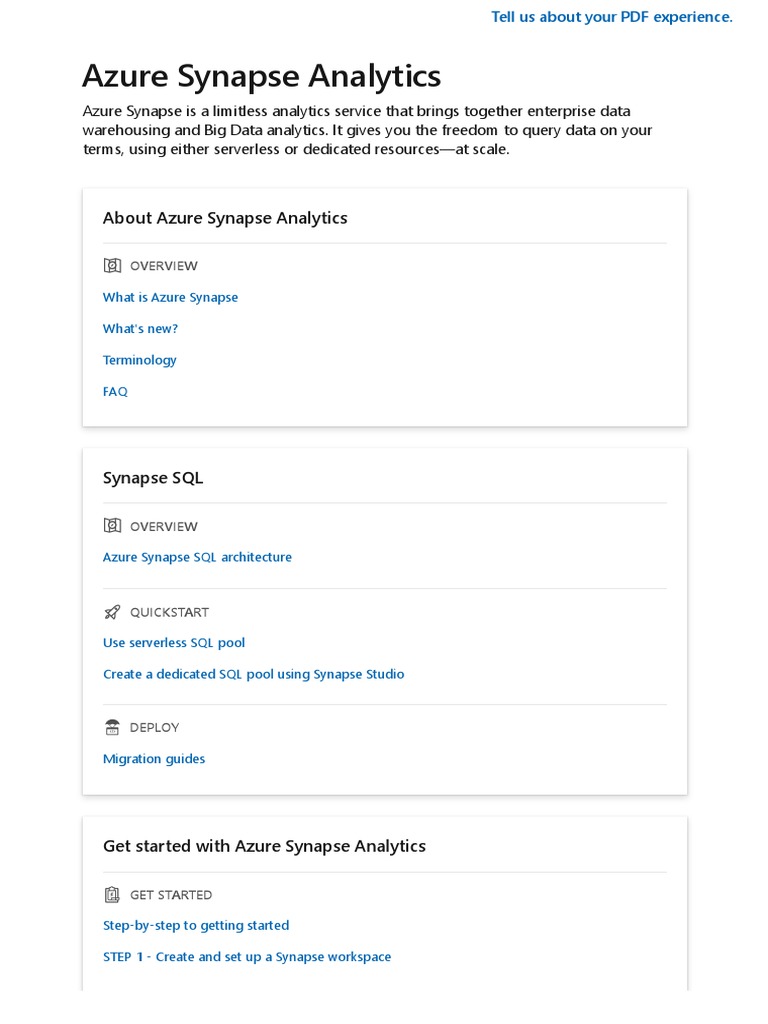Click the Overview map icon in Synapse SQL

pyautogui.click(x=112, y=526)
